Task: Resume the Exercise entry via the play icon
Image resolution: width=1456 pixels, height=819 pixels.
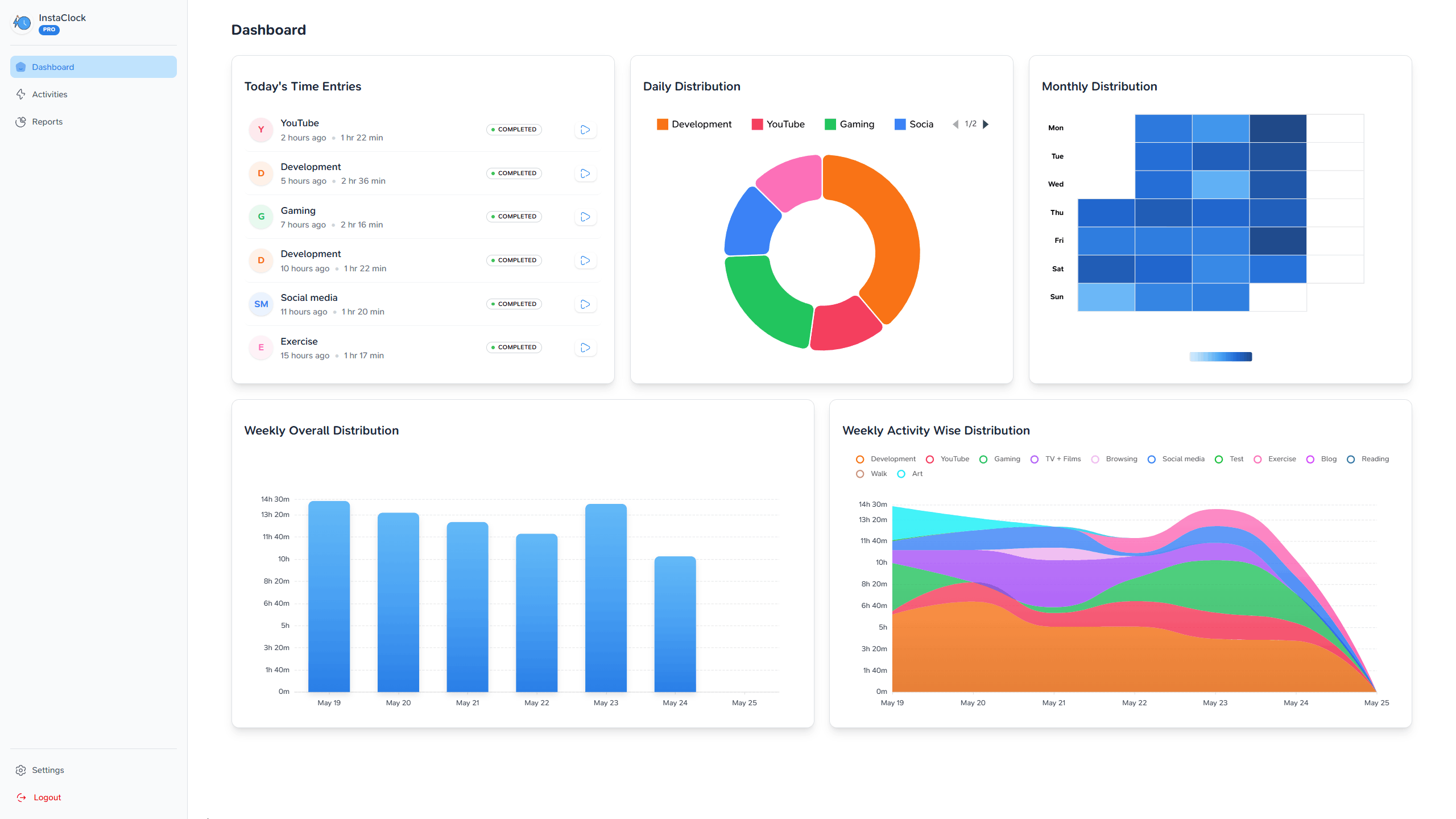Action: click(585, 347)
